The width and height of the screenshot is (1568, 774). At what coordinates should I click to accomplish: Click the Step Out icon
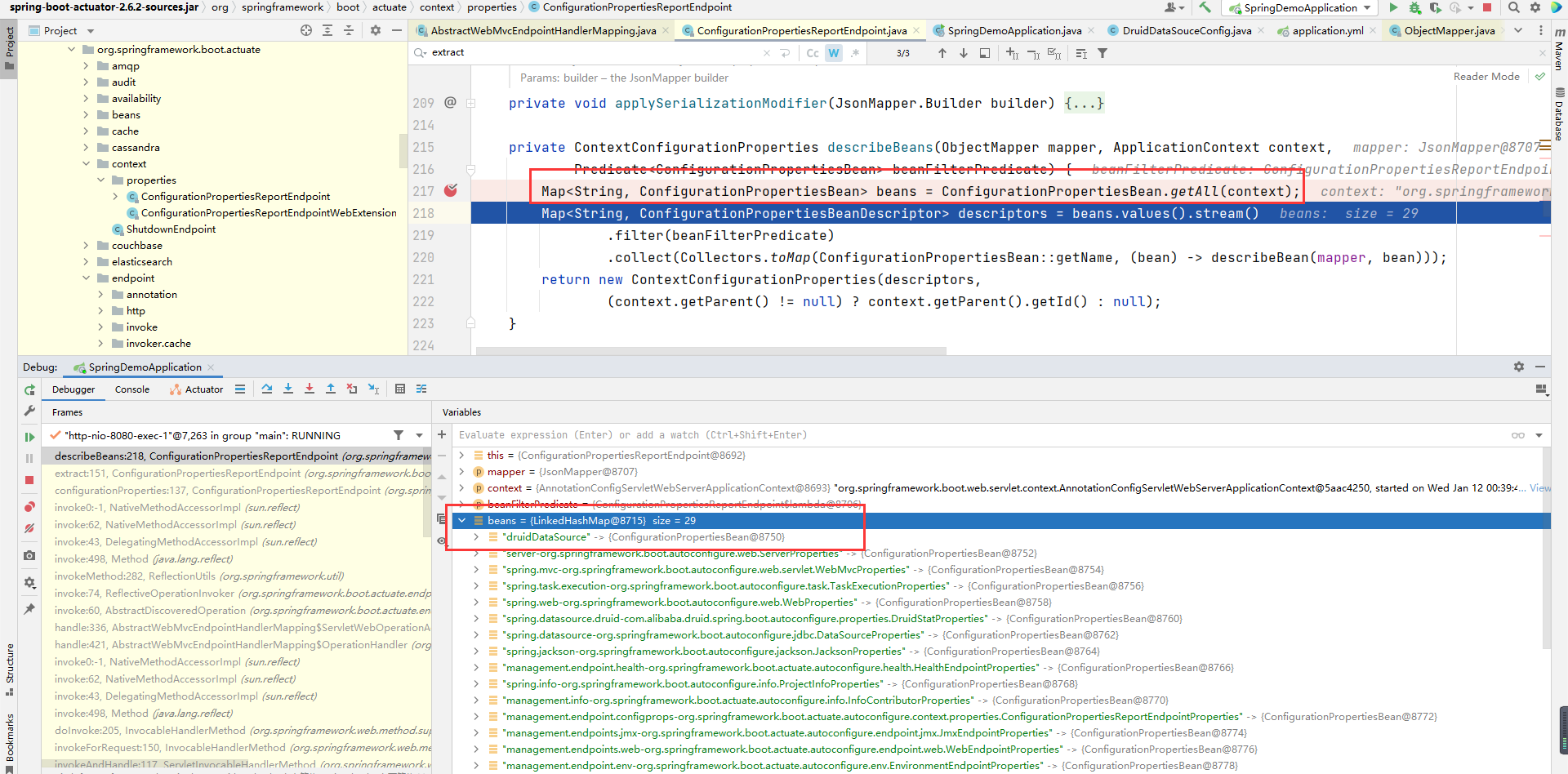pos(331,389)
